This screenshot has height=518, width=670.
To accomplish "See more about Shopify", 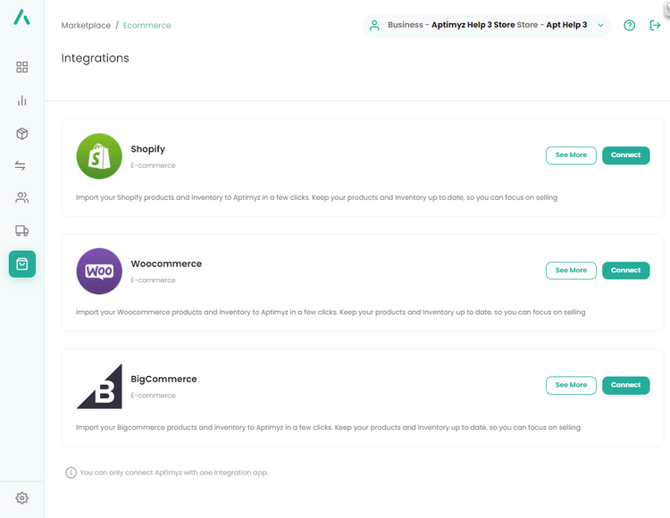I will click(x=571, y=155).
